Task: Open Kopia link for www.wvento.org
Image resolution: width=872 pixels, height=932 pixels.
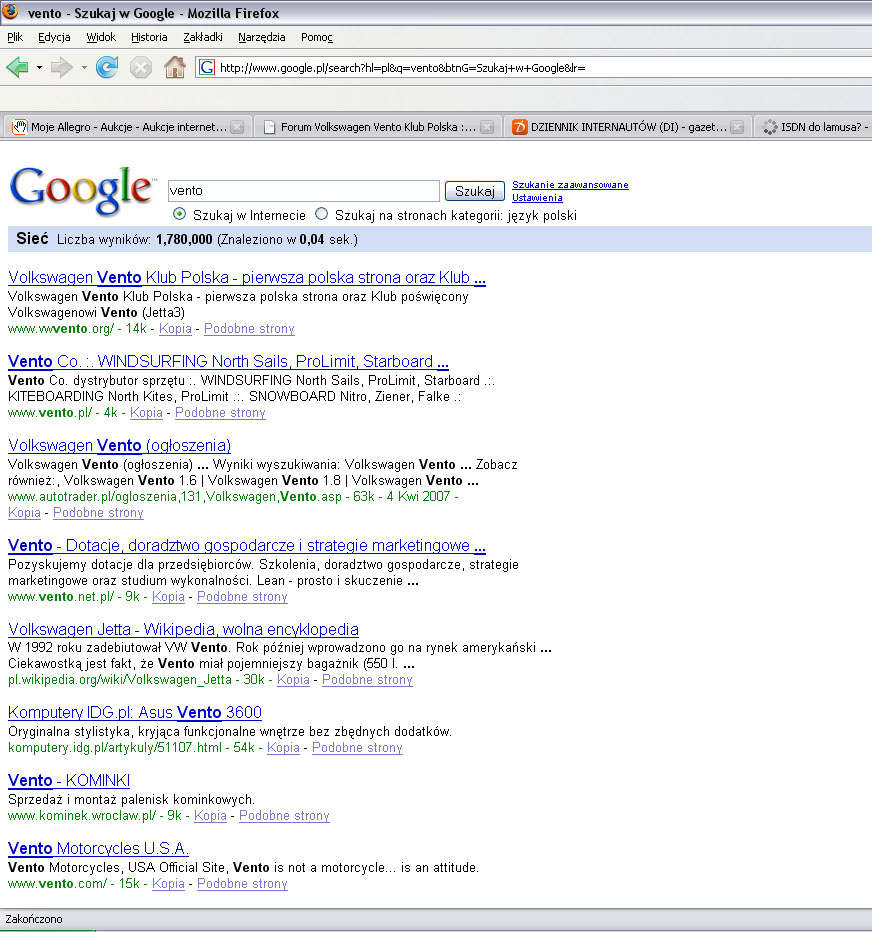Action: click(175, 329)
